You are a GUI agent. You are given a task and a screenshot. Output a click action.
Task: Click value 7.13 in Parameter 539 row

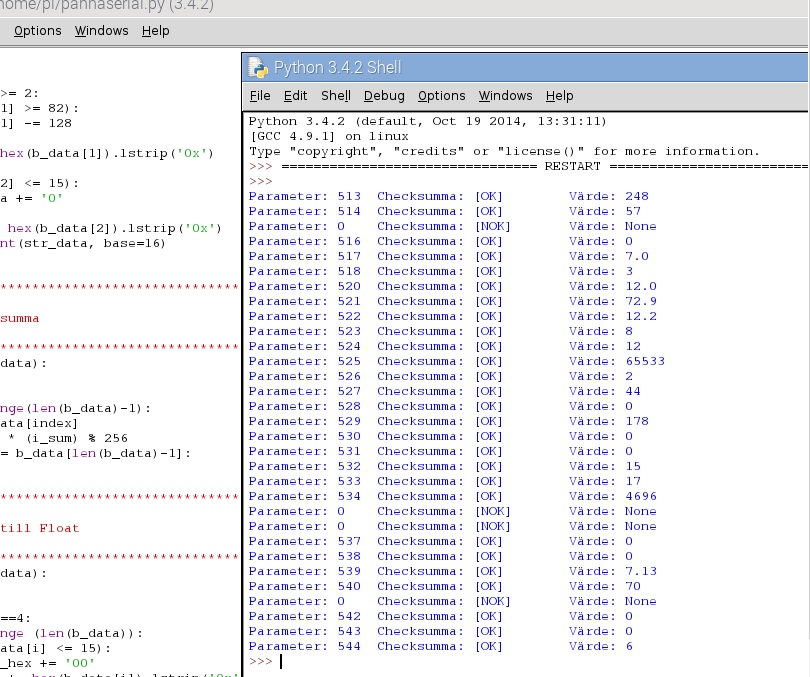641,571
